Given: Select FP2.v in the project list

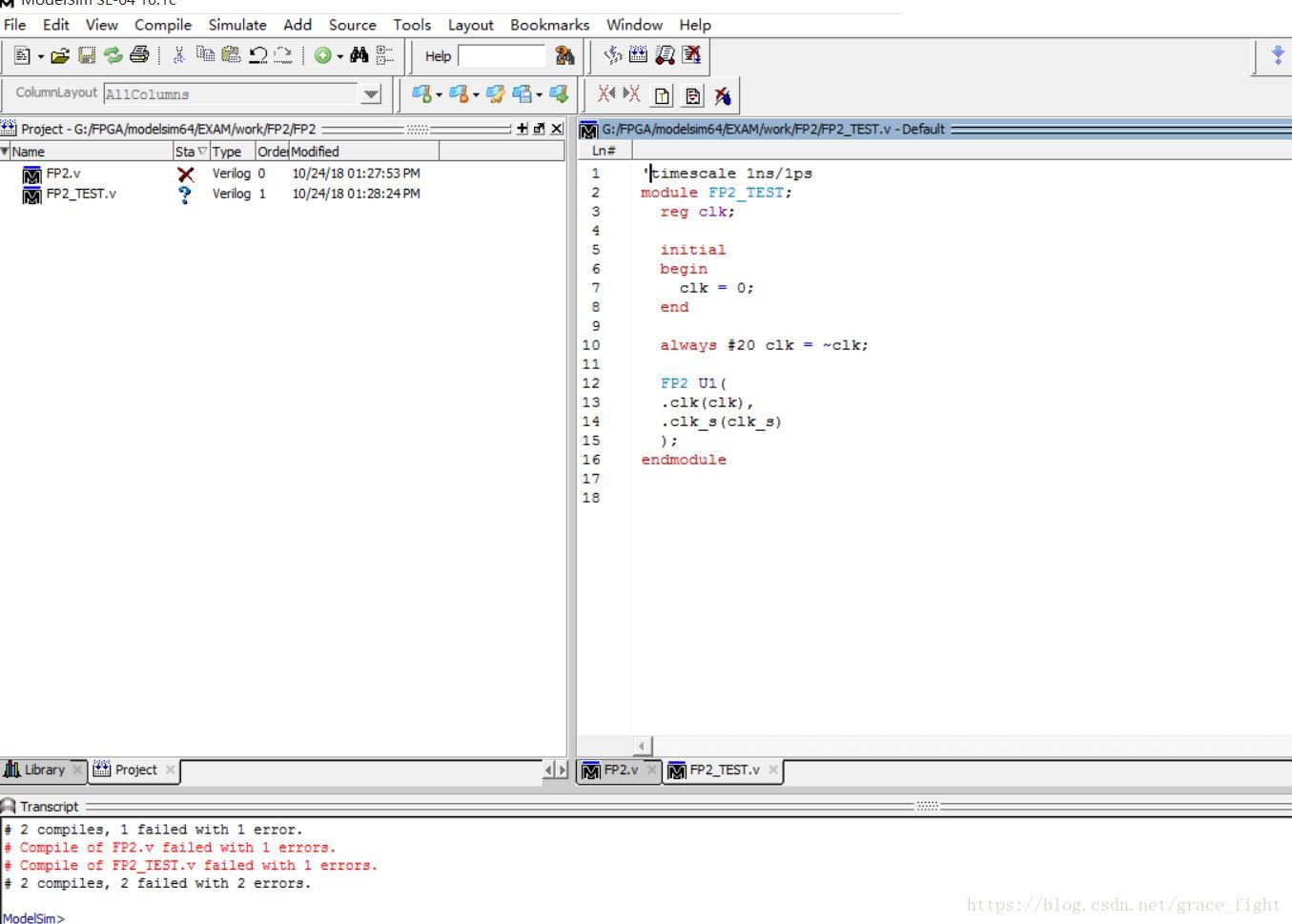Looking at the screenshot, I should tap(63, 174).
